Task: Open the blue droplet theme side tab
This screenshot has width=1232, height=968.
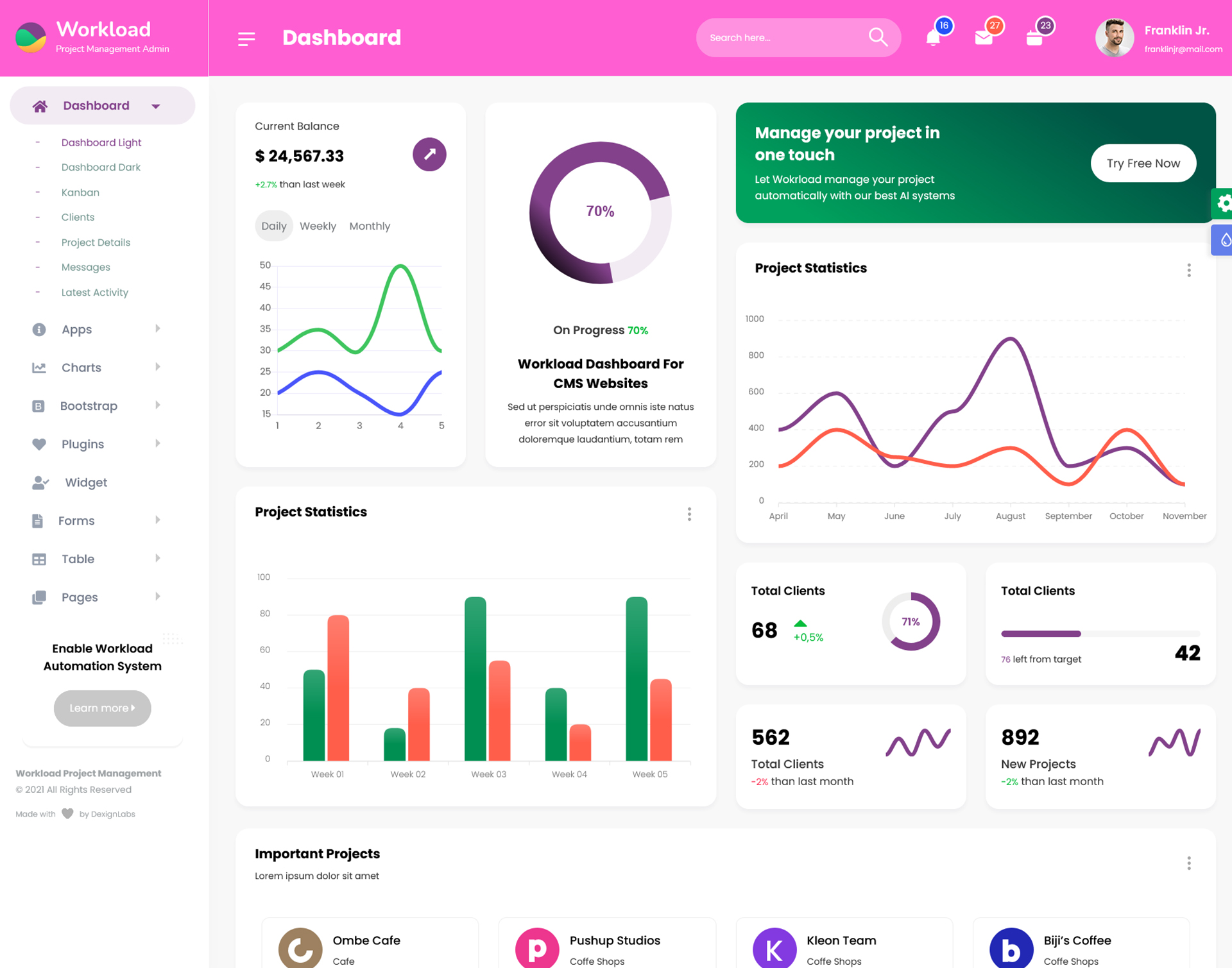Action: click(x=1222, y=240)
